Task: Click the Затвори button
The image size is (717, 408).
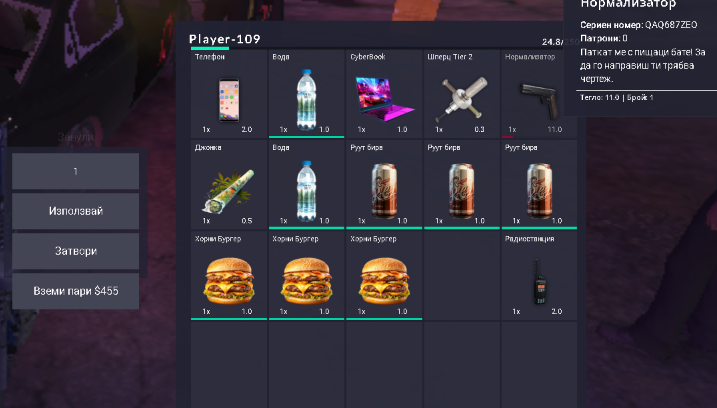Action: point(75,251)
